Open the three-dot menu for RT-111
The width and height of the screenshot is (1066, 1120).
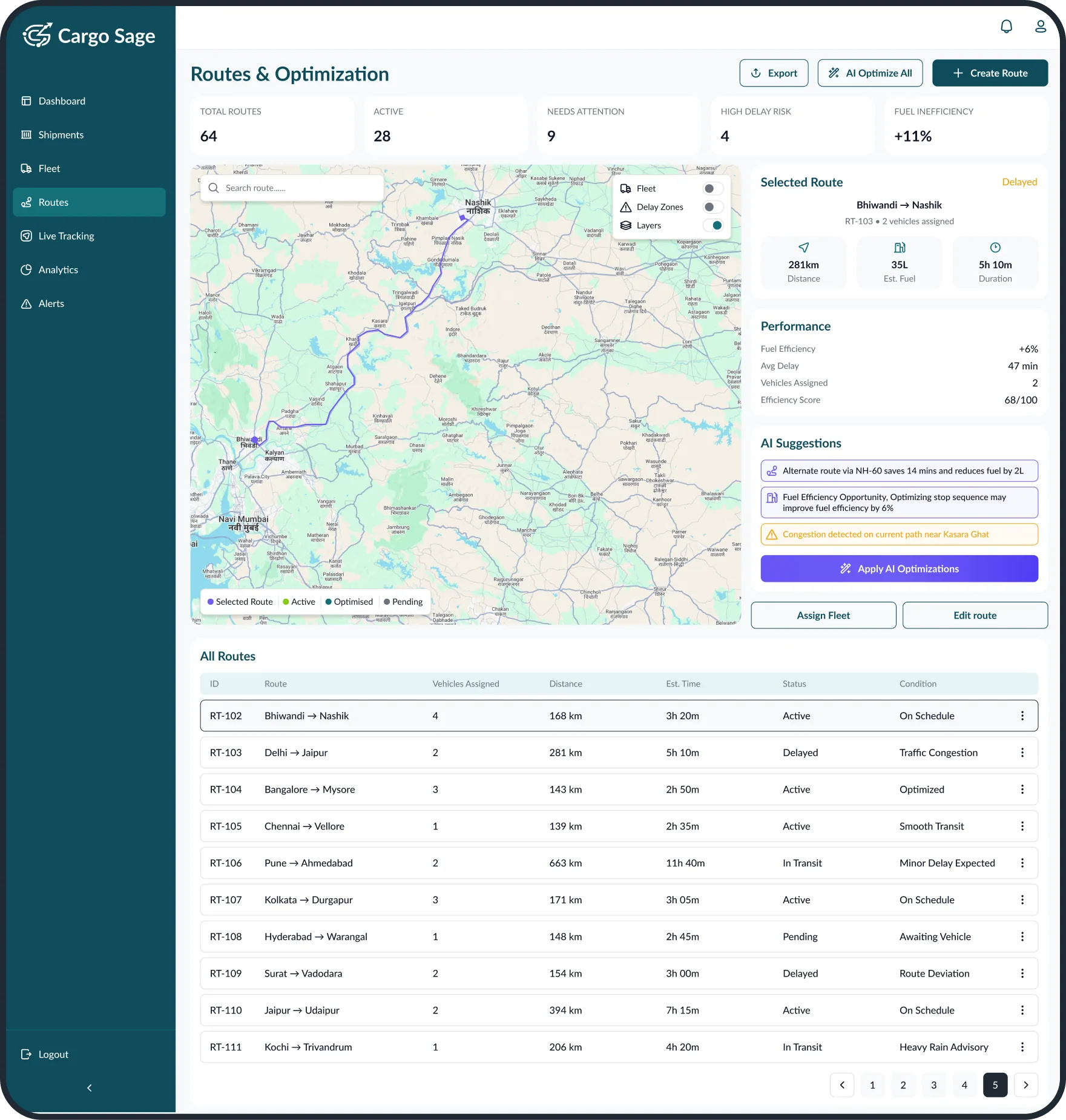click(1023, 1047)
